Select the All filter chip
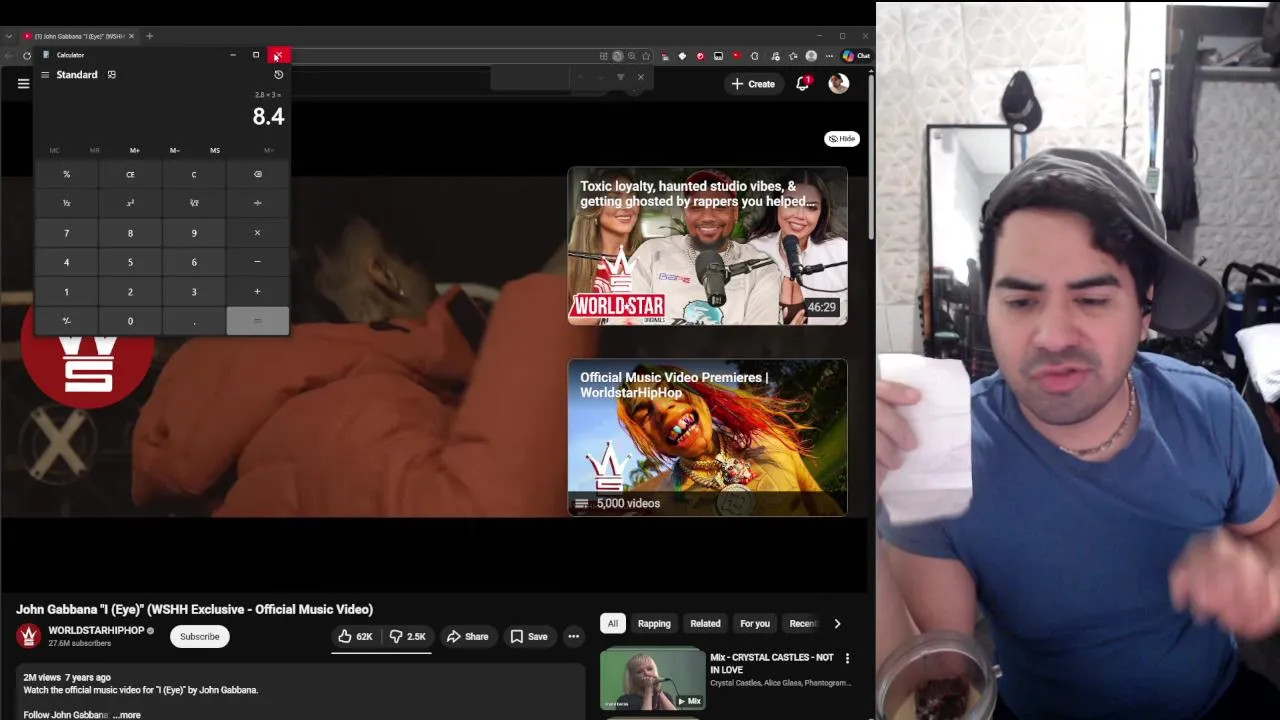The width and height of the screenshot is (1280, 720). coord(612,623)
